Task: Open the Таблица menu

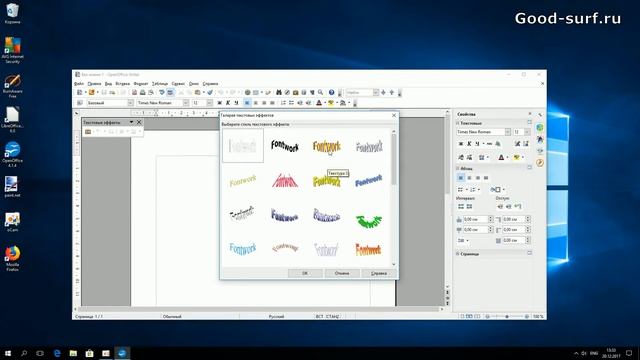Action: (160, 84)
